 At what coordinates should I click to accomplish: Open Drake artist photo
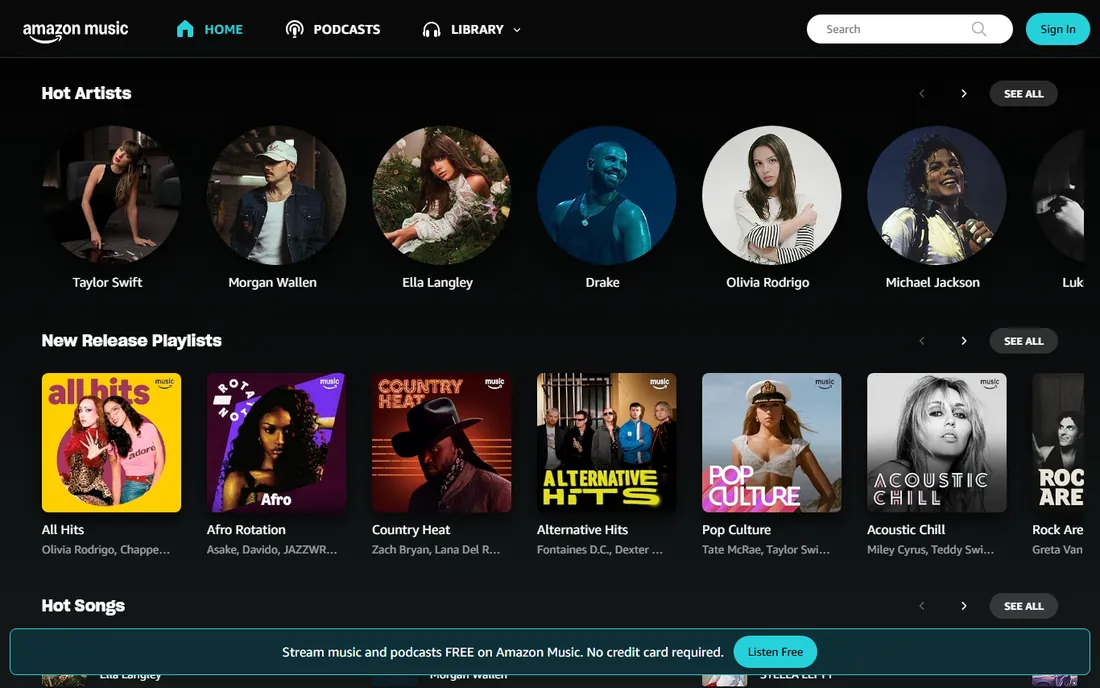[x=607, y=195]
